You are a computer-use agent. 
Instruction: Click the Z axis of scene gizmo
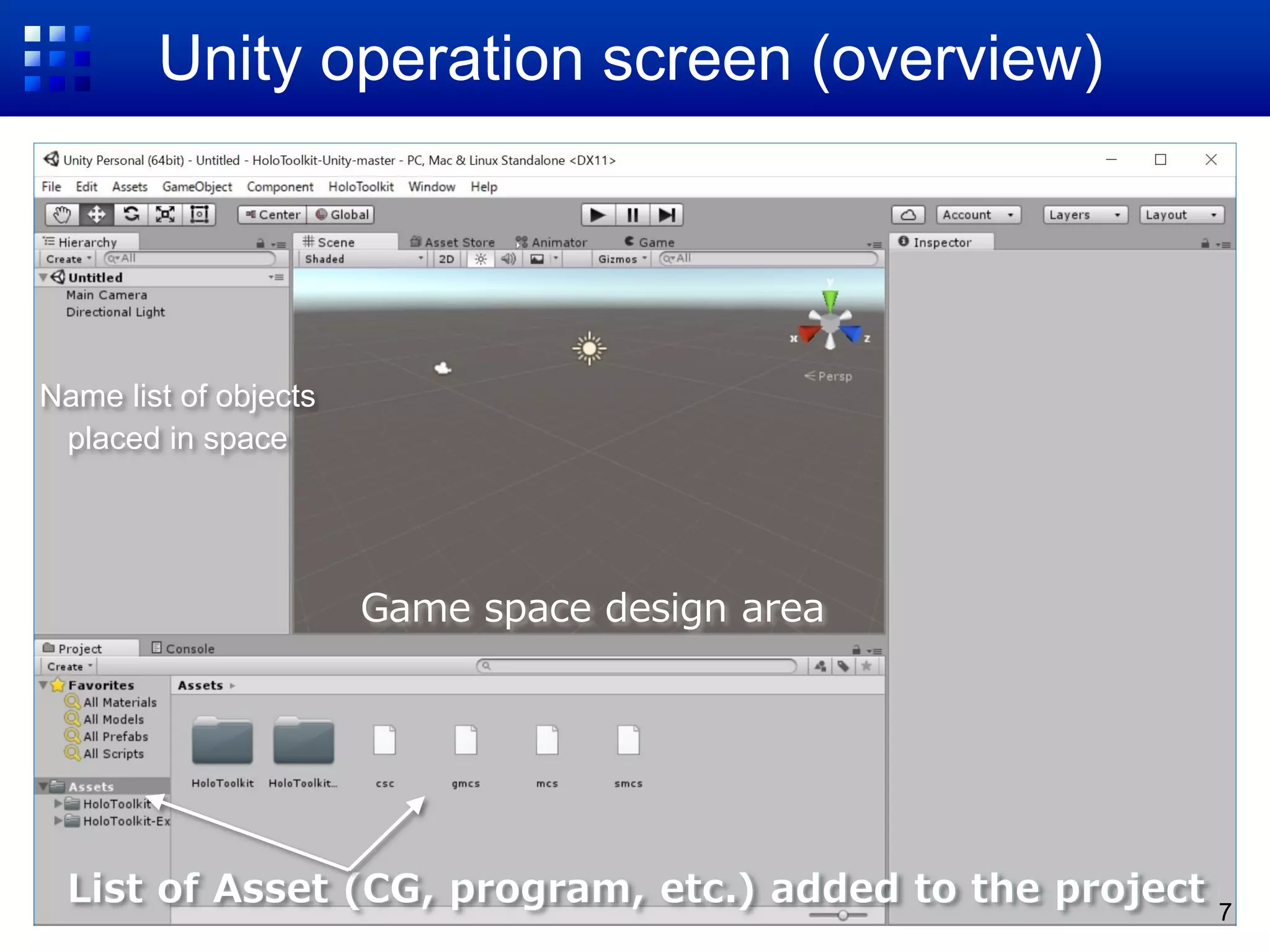point(853,335)
